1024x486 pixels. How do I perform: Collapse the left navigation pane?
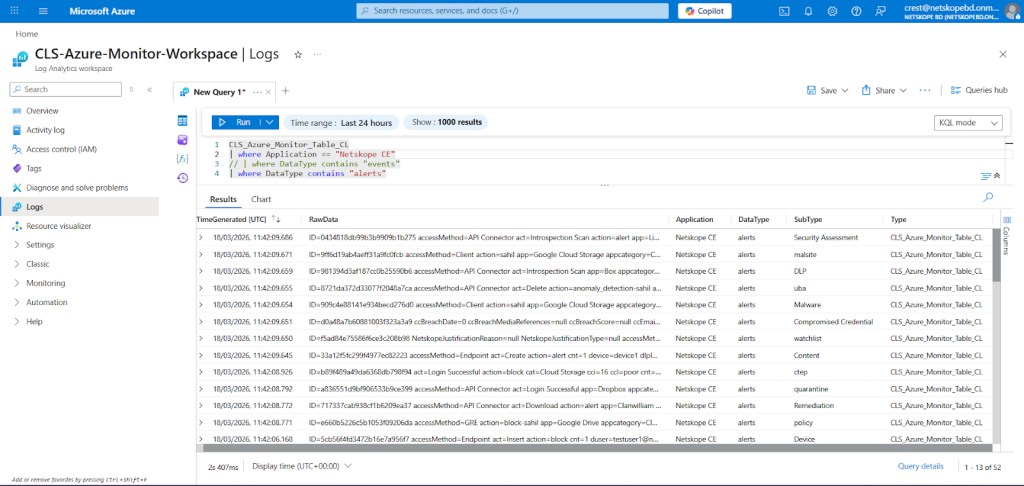point(150,89)
